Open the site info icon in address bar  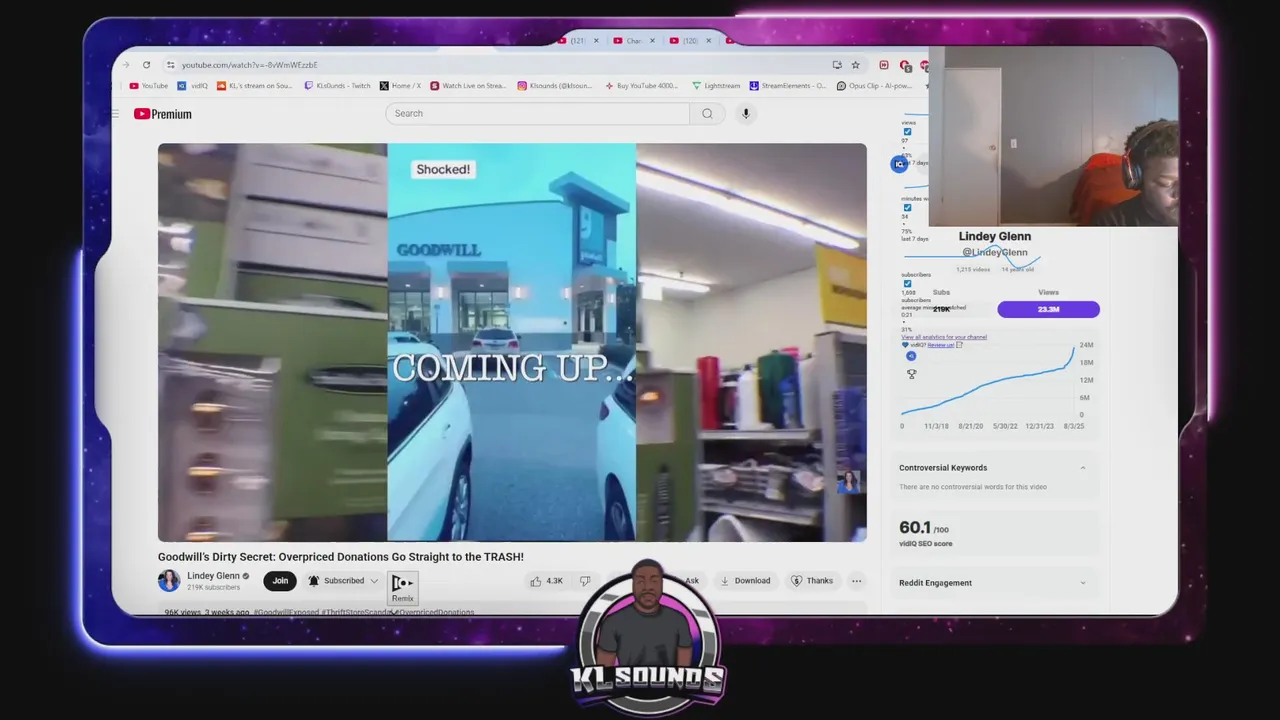170,65
